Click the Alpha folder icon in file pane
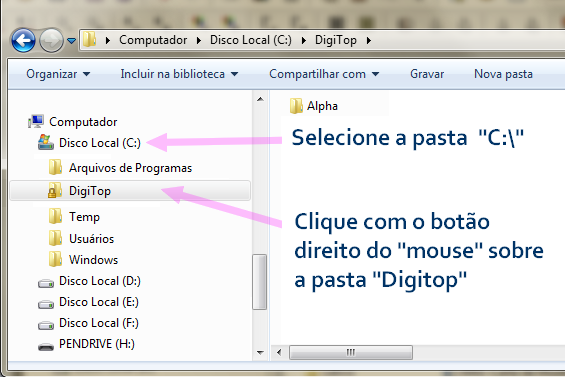This screenshot has height=377, width=565. pos(296,106)
